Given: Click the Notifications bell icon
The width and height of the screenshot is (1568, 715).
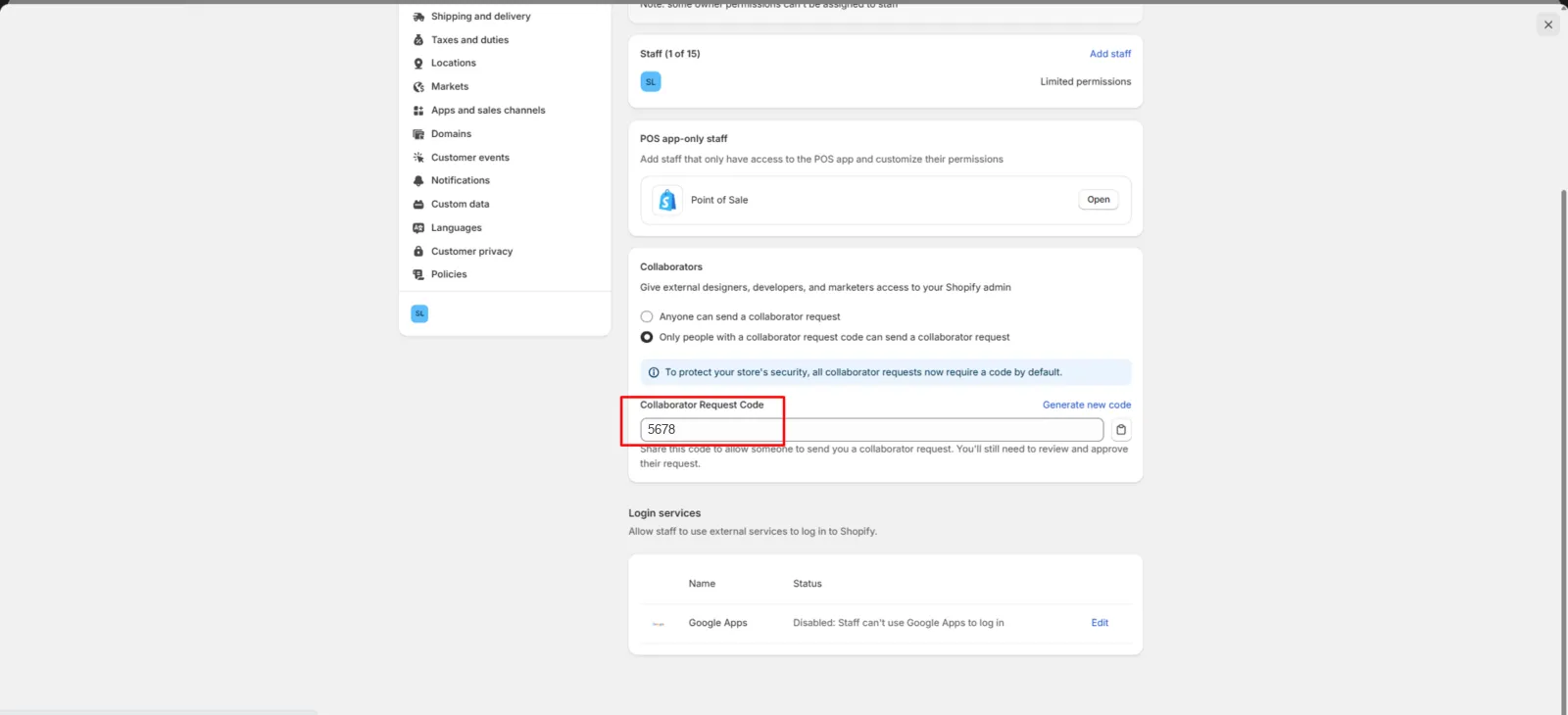Looking at the screenshot, I should 418,181.
